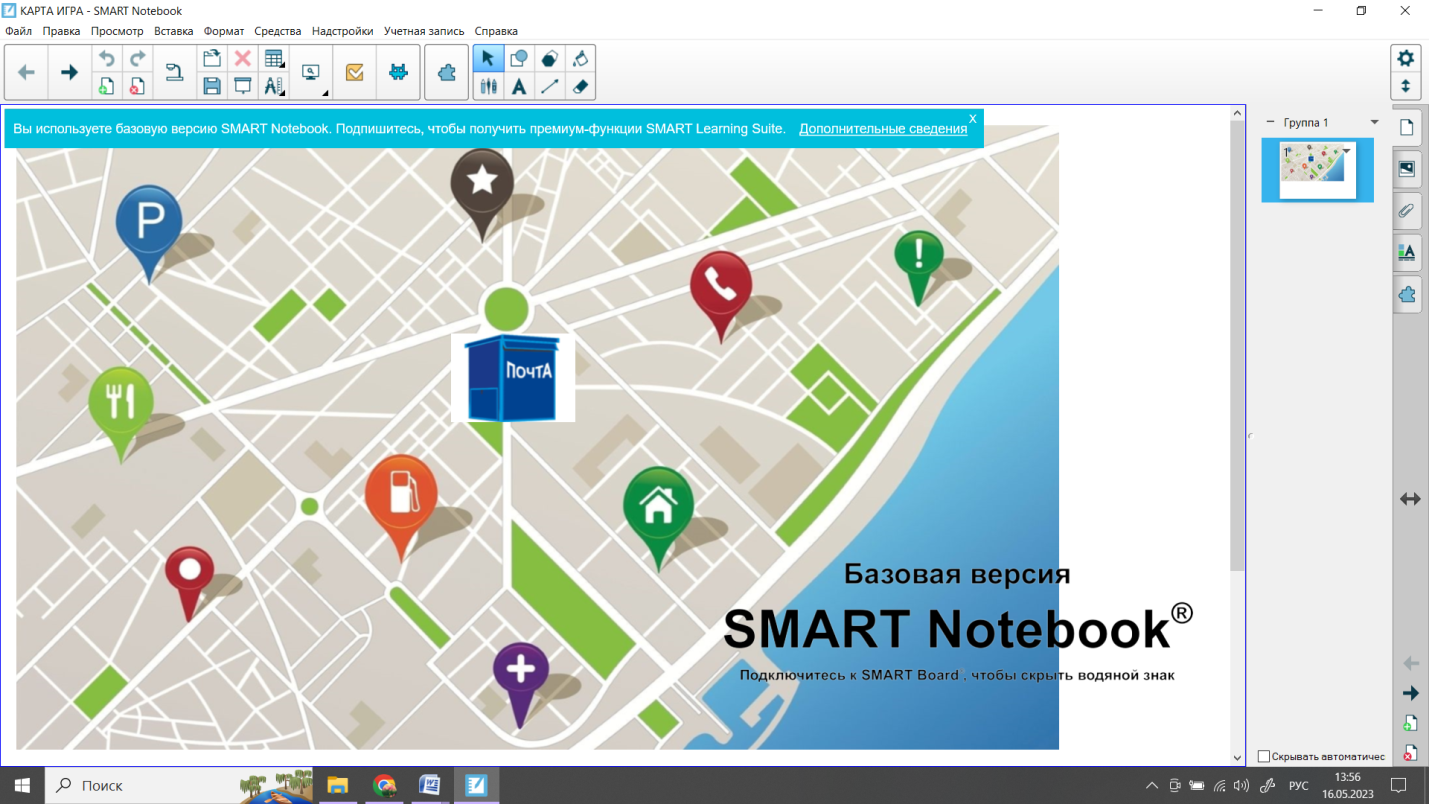Open Google Chrome from the taskbar
1429x804 pixels.
pos(384,785)
